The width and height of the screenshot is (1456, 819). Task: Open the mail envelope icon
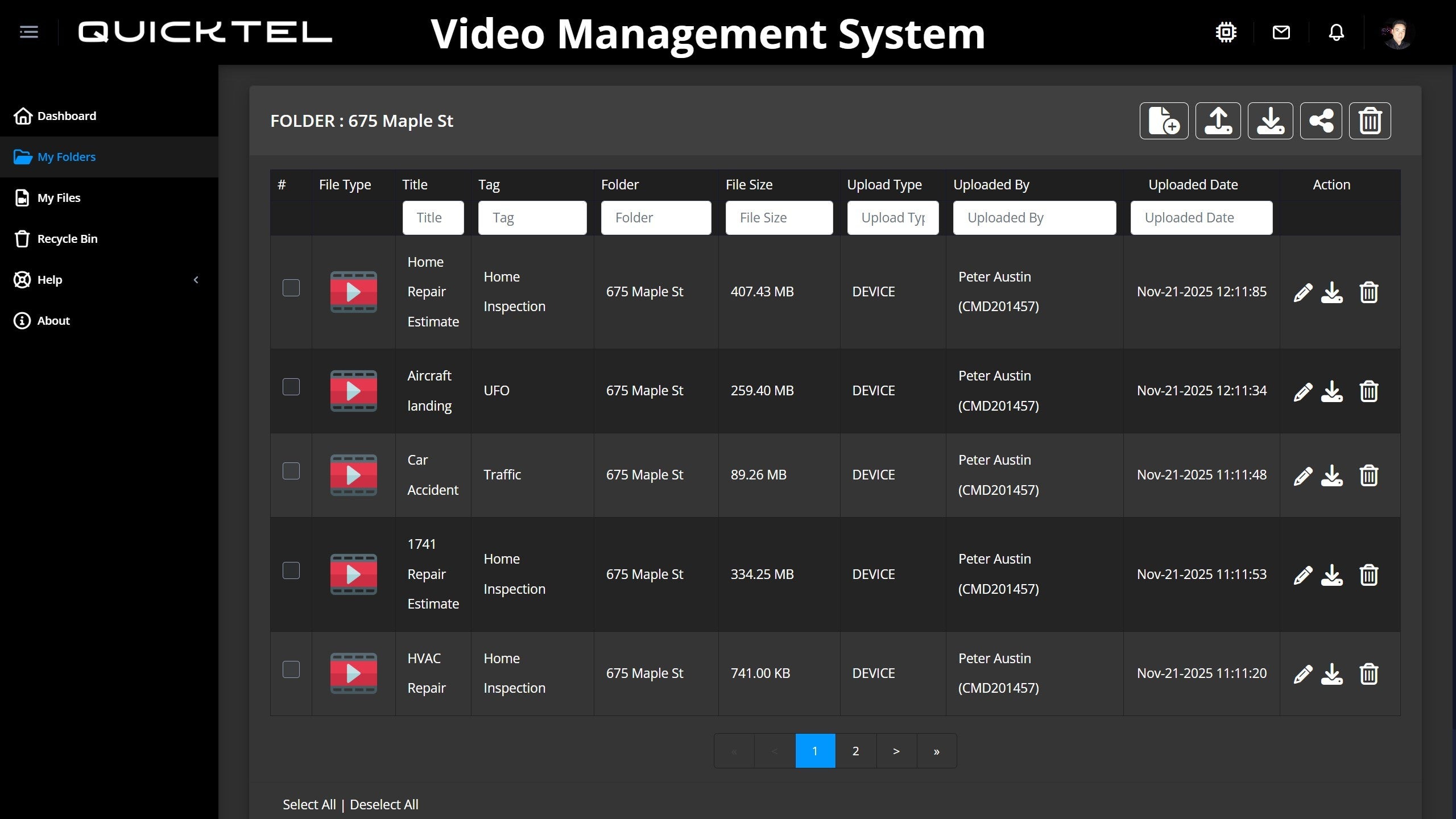[x=1281, y=32]
